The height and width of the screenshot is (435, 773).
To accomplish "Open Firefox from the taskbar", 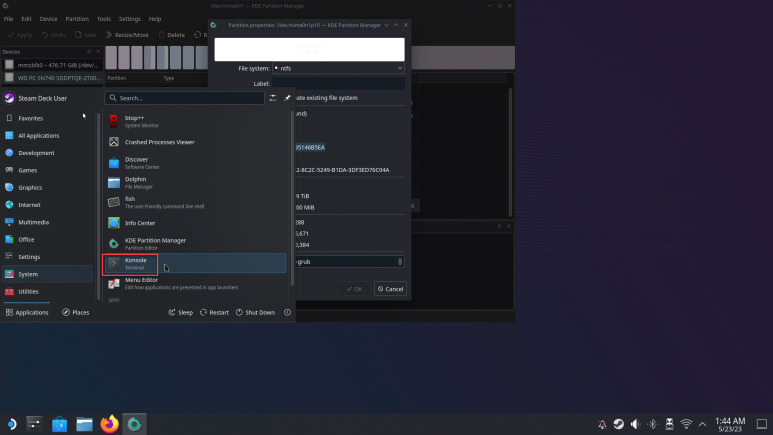I will (x=109, y=424).
